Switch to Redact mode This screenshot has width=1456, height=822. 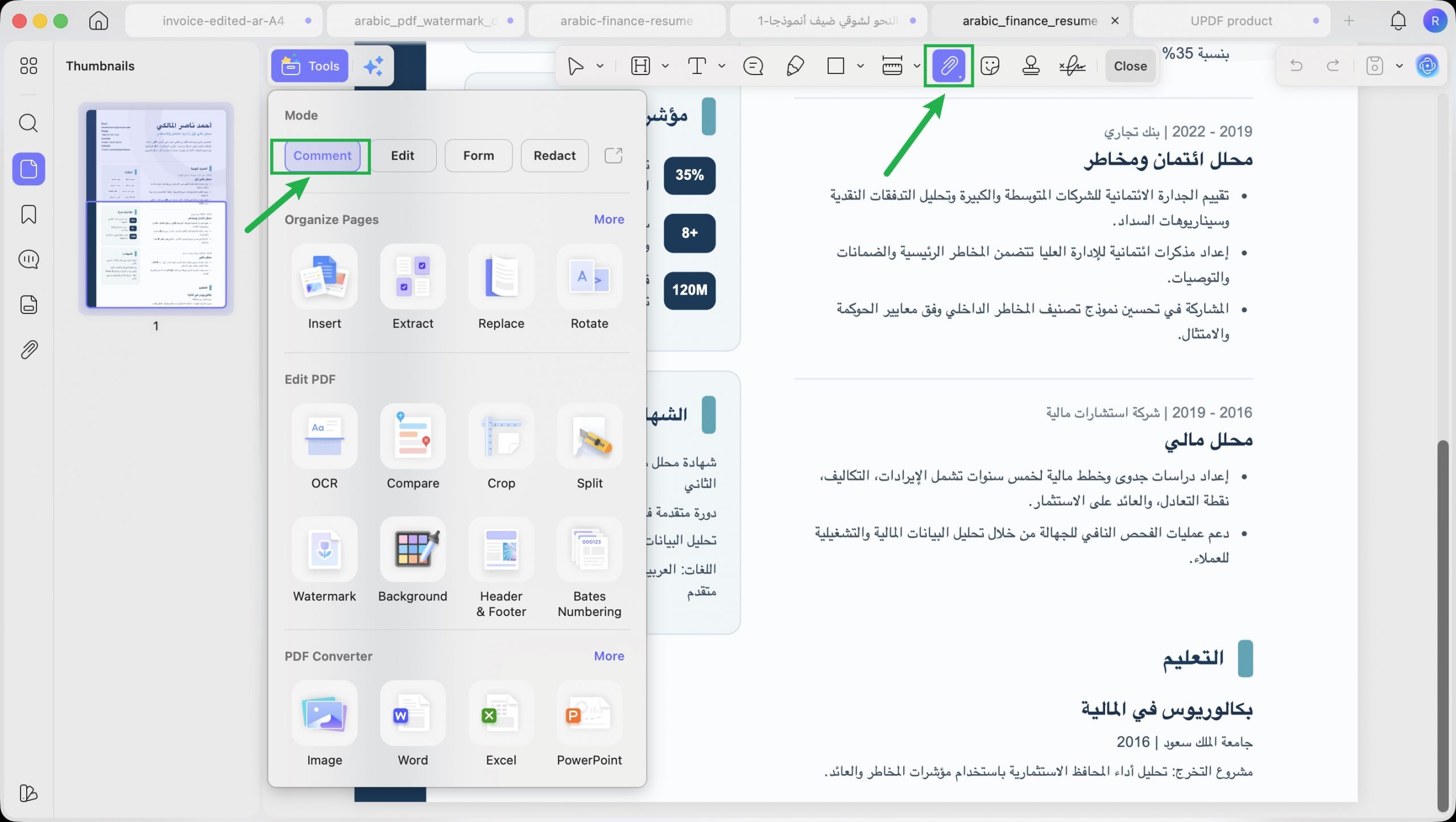click(555, 156)
